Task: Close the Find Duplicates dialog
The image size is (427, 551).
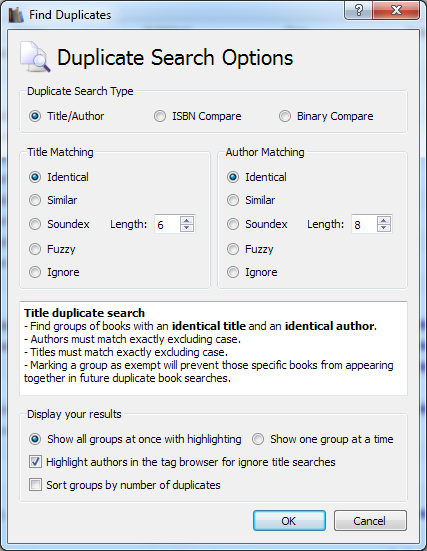Action: 396,10
